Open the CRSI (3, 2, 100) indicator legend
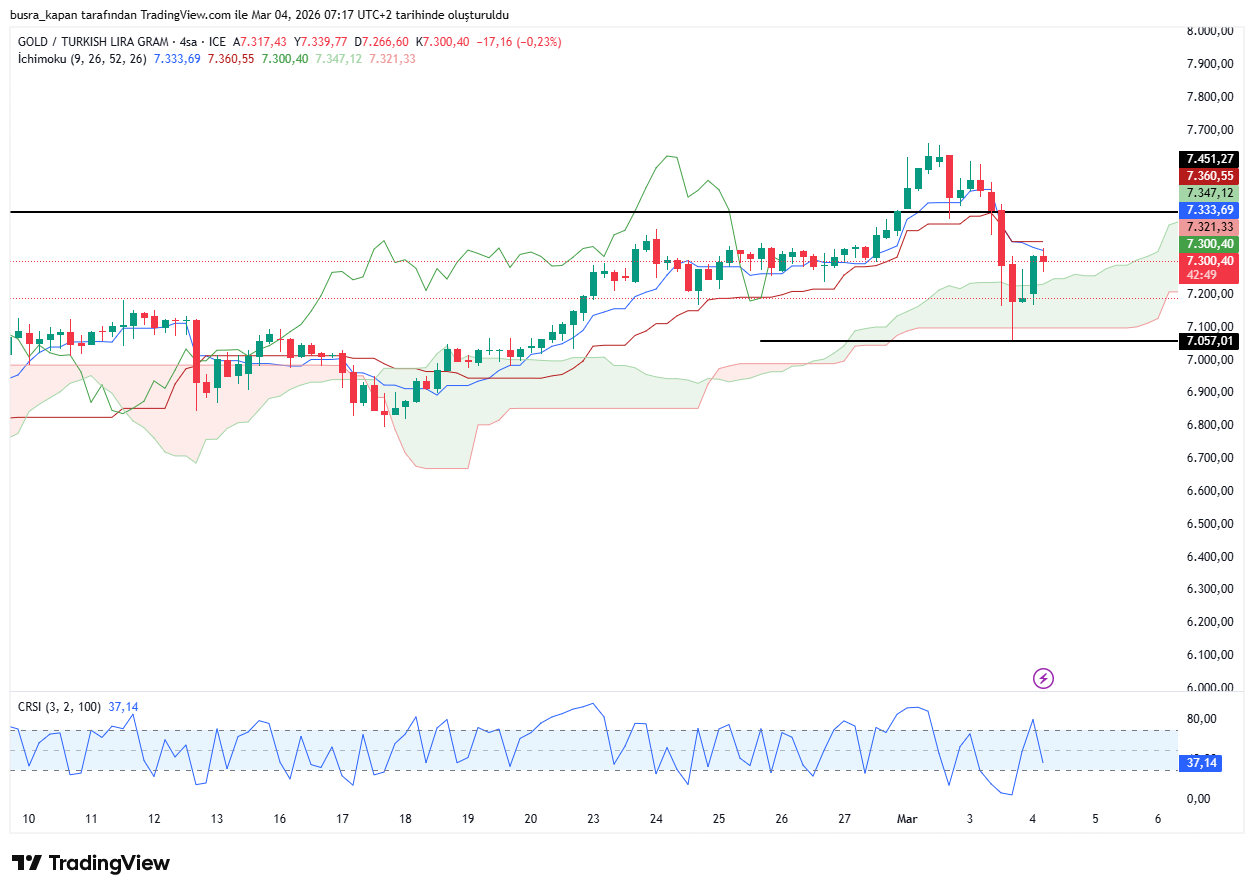 click(x=59, y=707)
